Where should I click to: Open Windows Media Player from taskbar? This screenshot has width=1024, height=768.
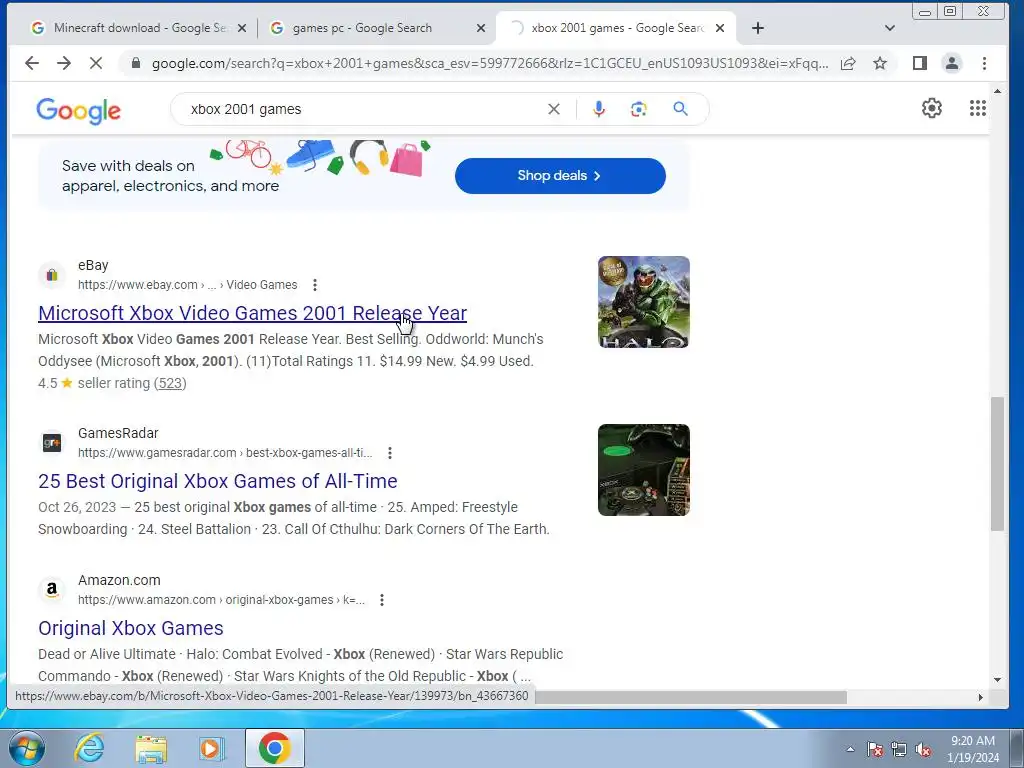point(212,748)
